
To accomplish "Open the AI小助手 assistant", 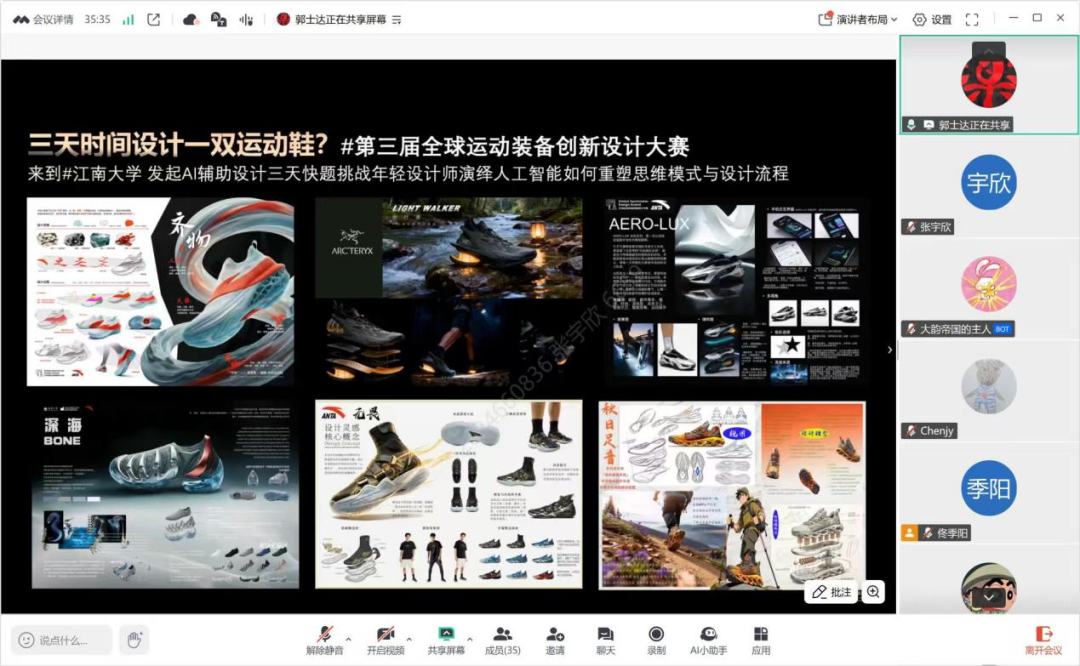I will pyautogui.click(x=708, y=637).
